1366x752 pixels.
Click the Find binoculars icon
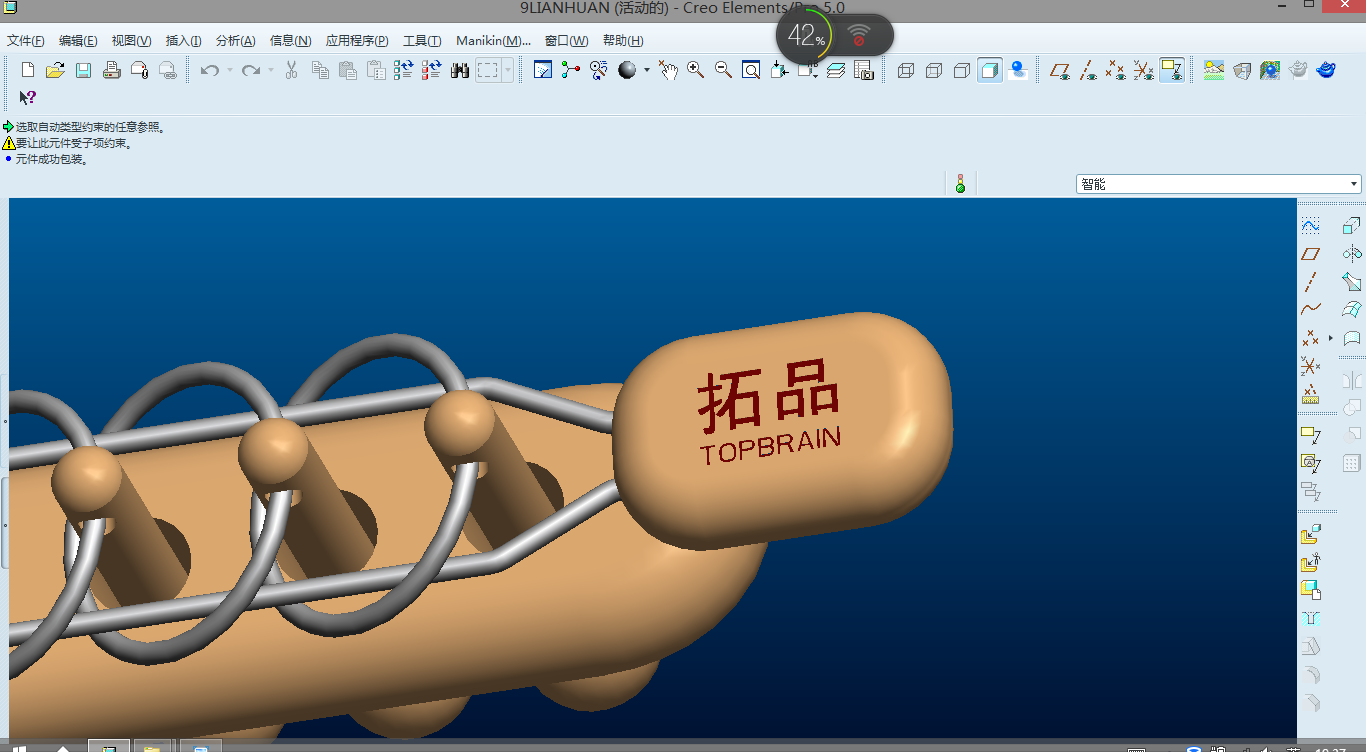point(460,70)
